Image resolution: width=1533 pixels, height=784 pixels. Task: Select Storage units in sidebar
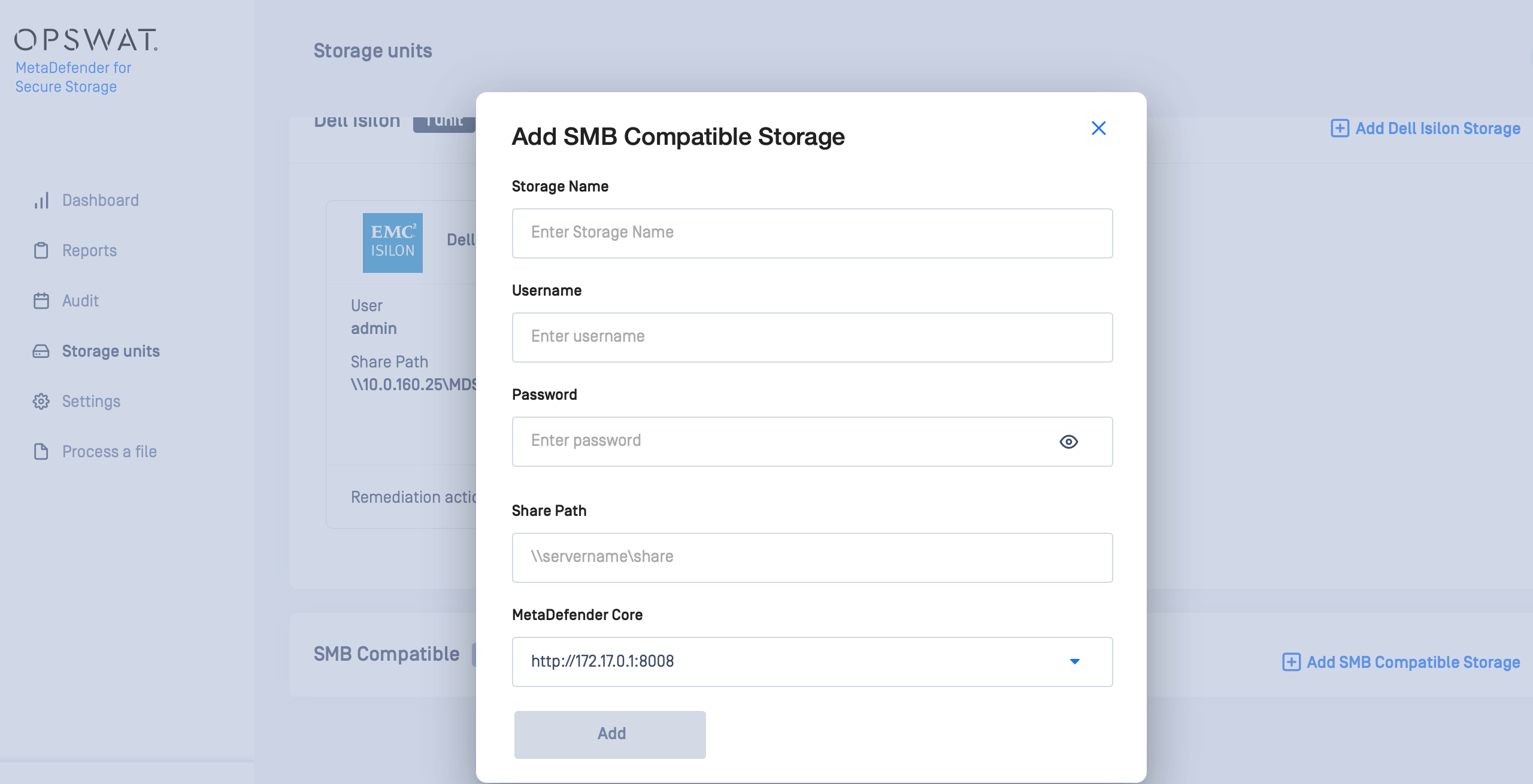111,351
